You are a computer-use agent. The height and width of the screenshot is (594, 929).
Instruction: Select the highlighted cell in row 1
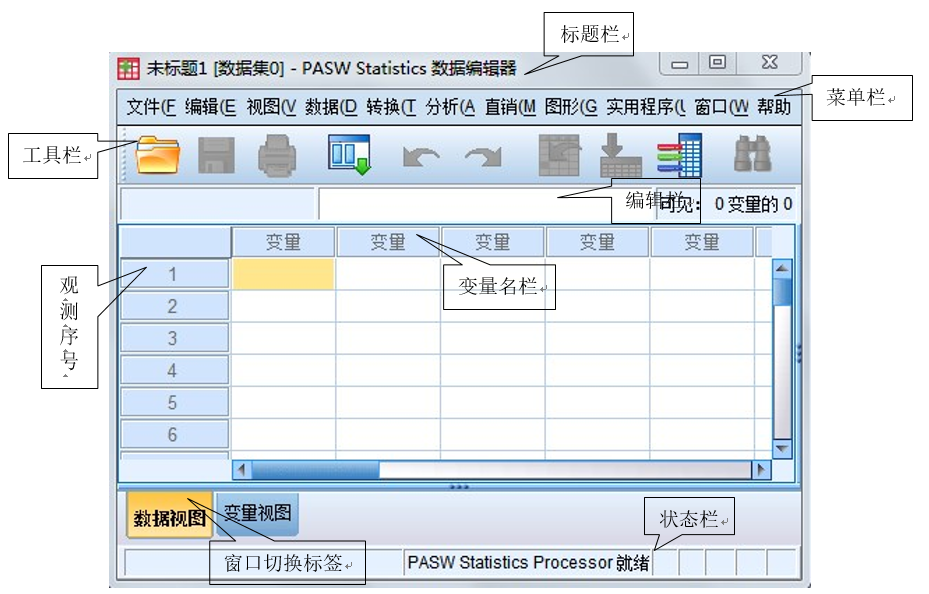(283, 274)
